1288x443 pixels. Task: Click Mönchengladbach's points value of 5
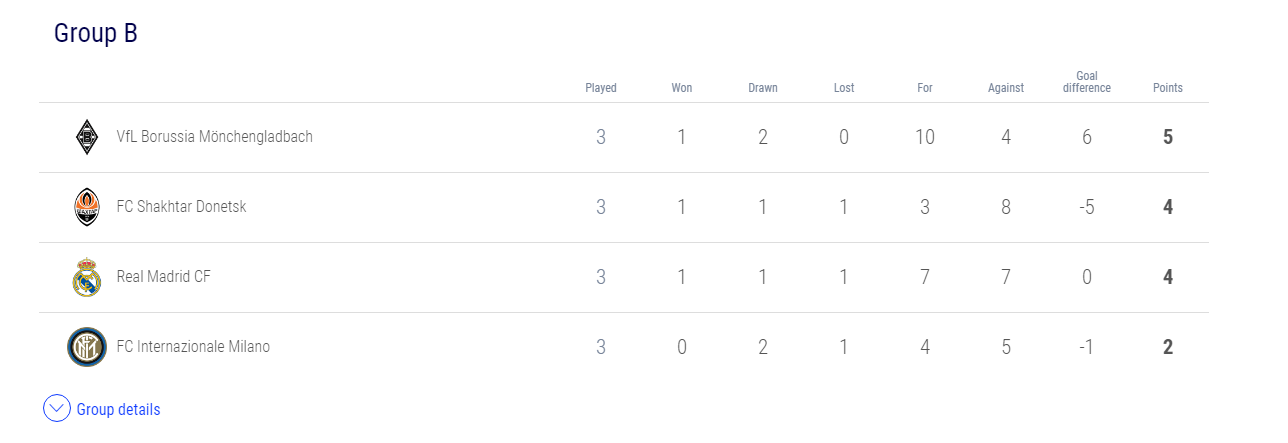click(1168, 137)
